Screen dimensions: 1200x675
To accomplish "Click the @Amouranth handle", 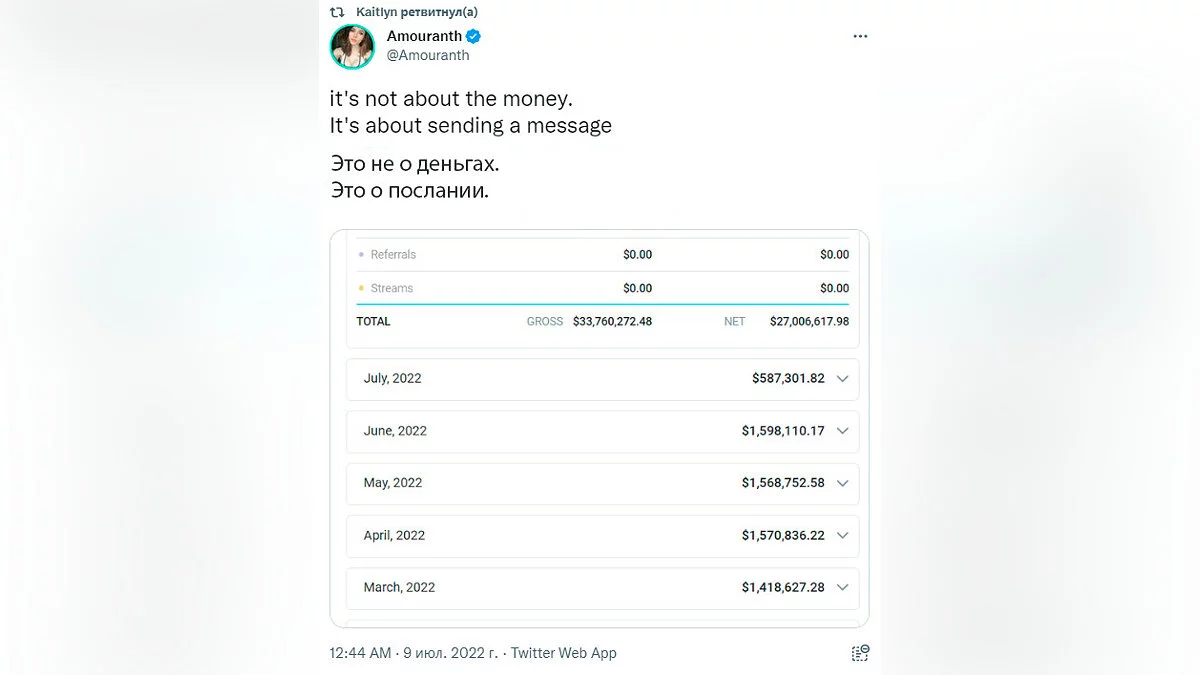I will tap(428, 56).
